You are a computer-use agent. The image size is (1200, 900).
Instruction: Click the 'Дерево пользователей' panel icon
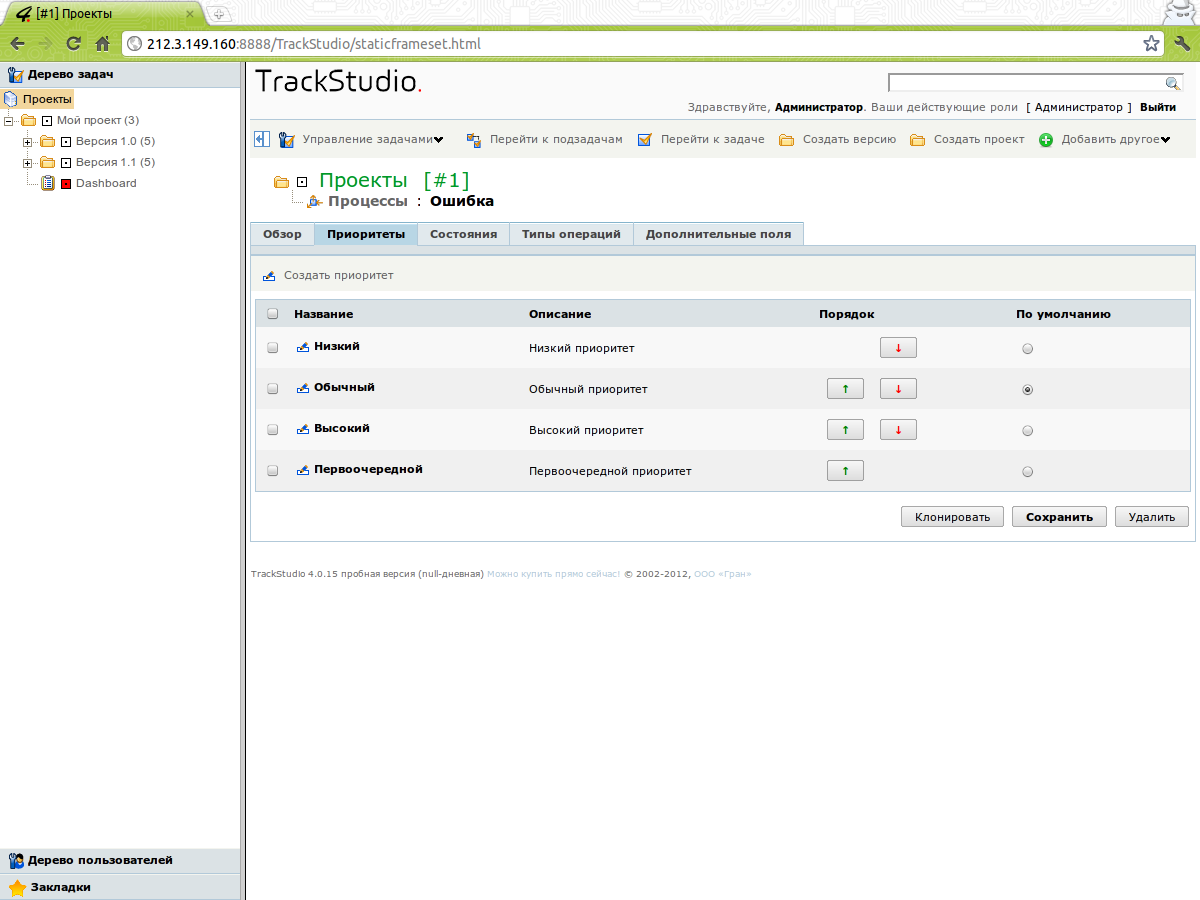point(16,860)
